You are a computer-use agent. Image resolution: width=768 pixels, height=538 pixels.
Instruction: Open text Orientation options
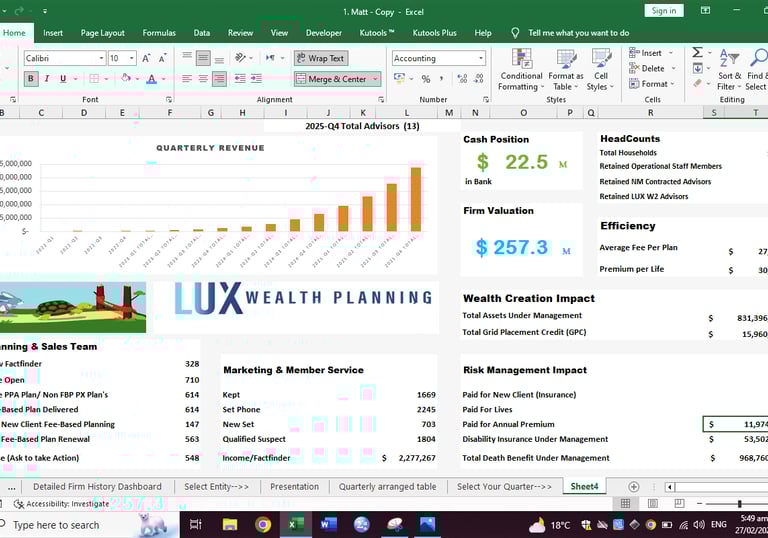pos(240,58)
